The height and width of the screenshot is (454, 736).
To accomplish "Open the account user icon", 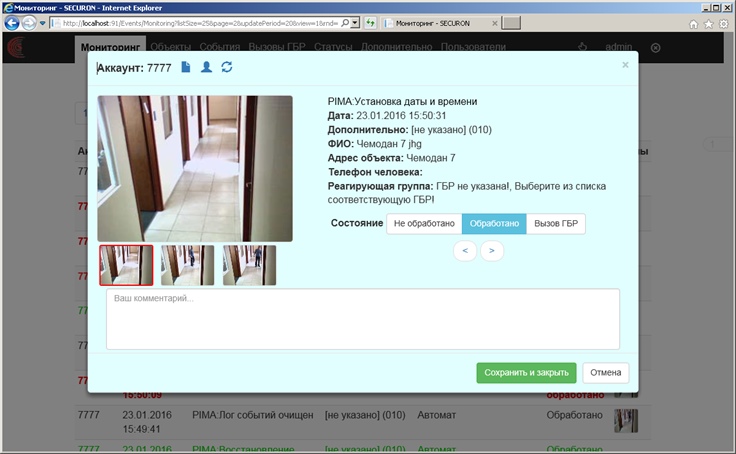I will pos(206,67).
